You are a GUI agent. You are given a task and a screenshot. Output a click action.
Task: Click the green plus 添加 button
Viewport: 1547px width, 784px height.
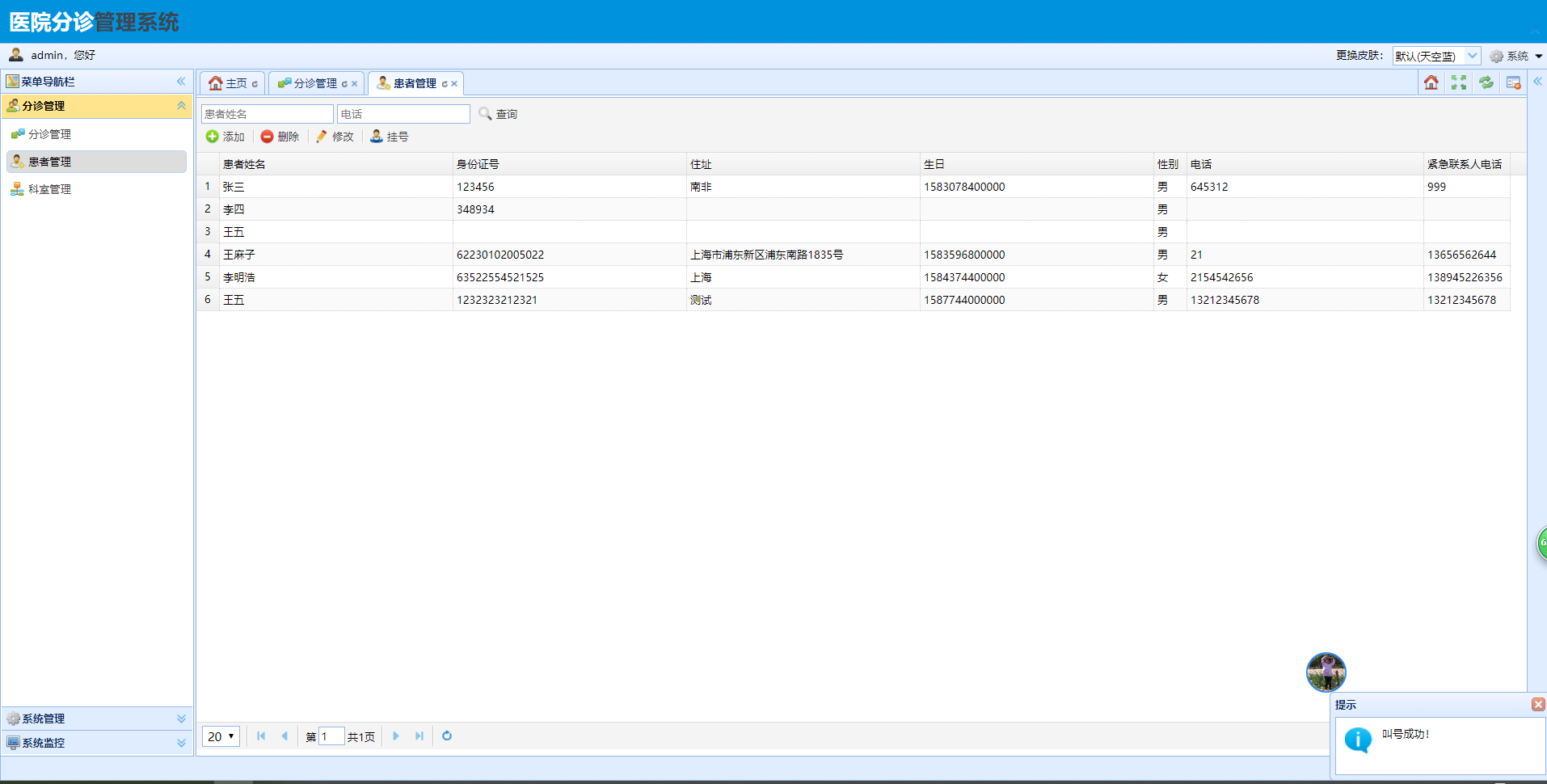click(226, 137)
